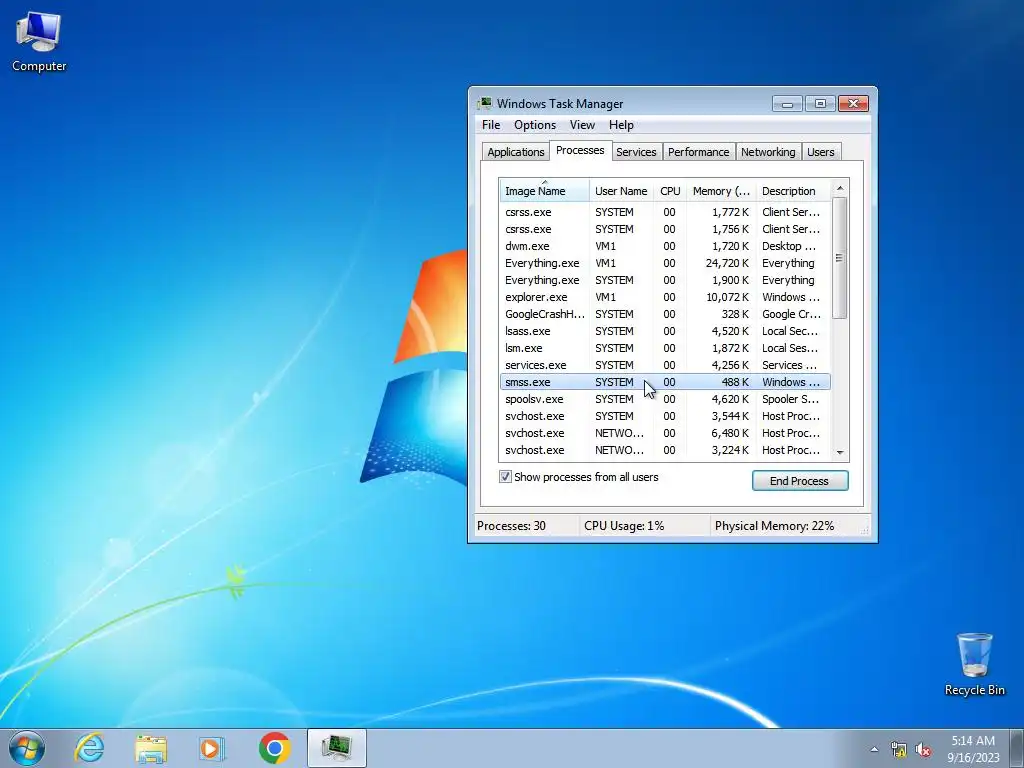Select svchost.exe with 3,224 K memory
1024x768 pixels.
pos(665,450)
